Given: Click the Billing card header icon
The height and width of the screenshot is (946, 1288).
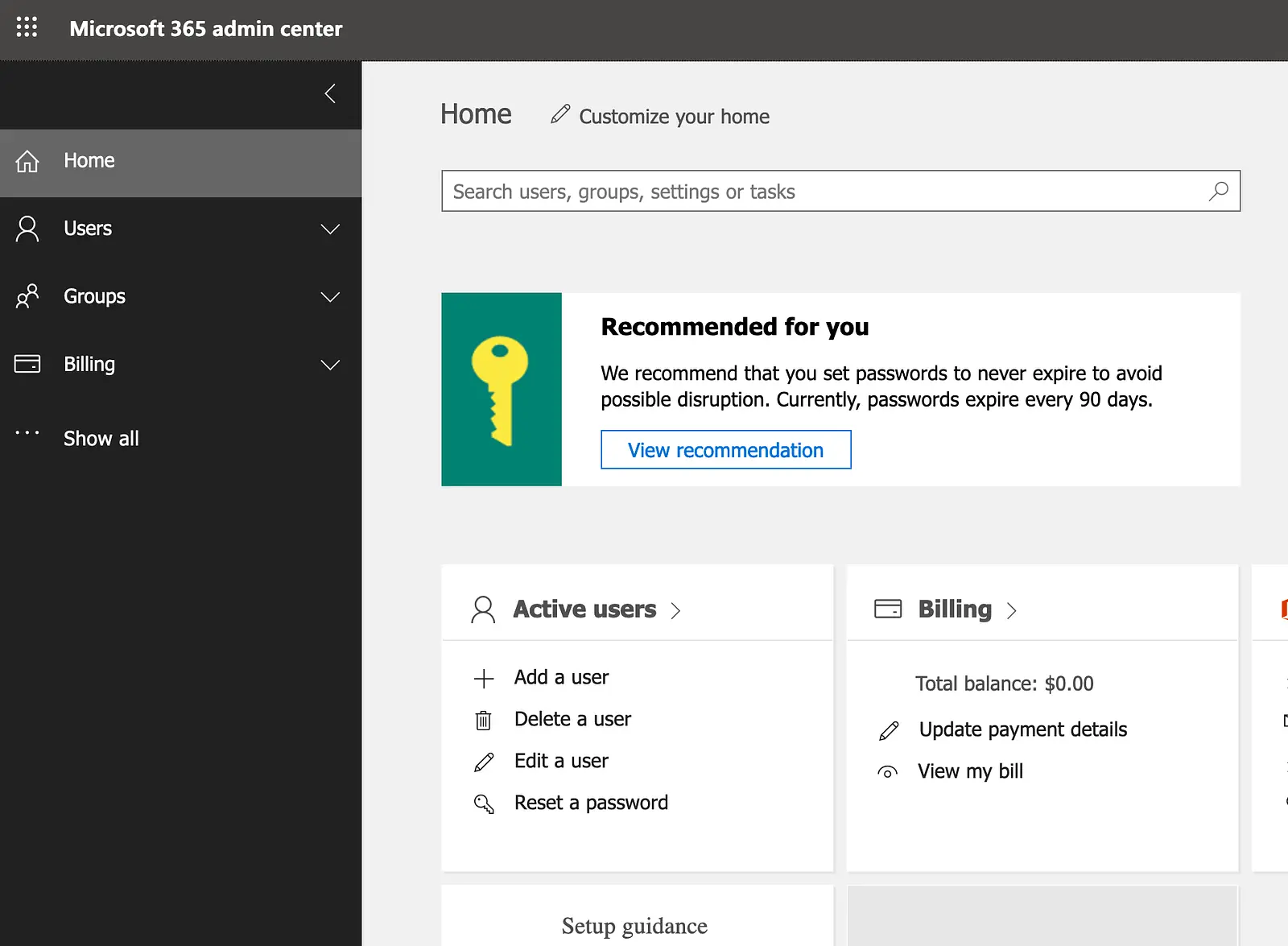Looking at the screenshot, I should 888,609.
